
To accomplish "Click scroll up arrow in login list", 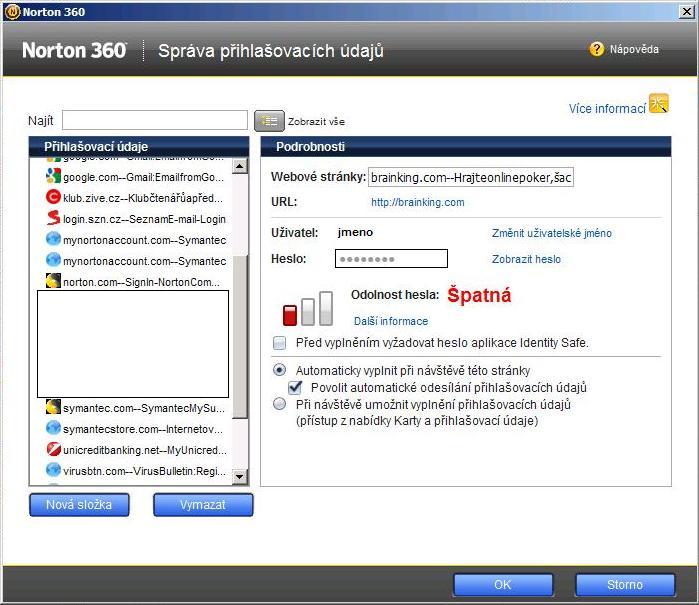I will coord(239,166).
